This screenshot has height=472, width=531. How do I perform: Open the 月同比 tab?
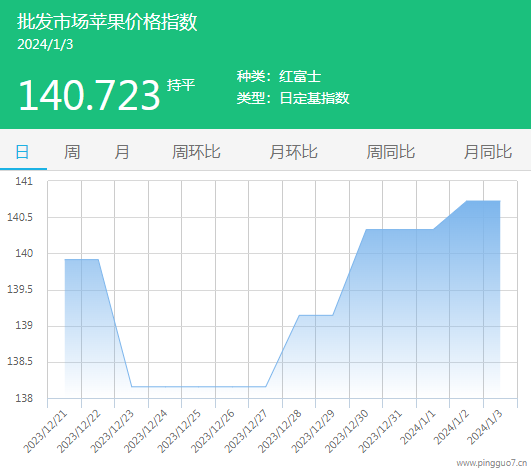point(488,152)
